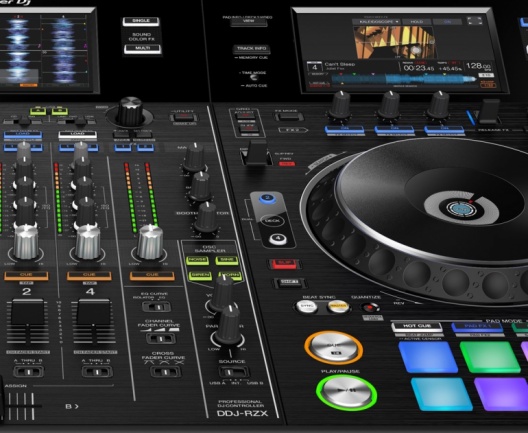Tap the cyan performance pad
This screenshot has width=528, height=433.
click(x=441, y=394)
